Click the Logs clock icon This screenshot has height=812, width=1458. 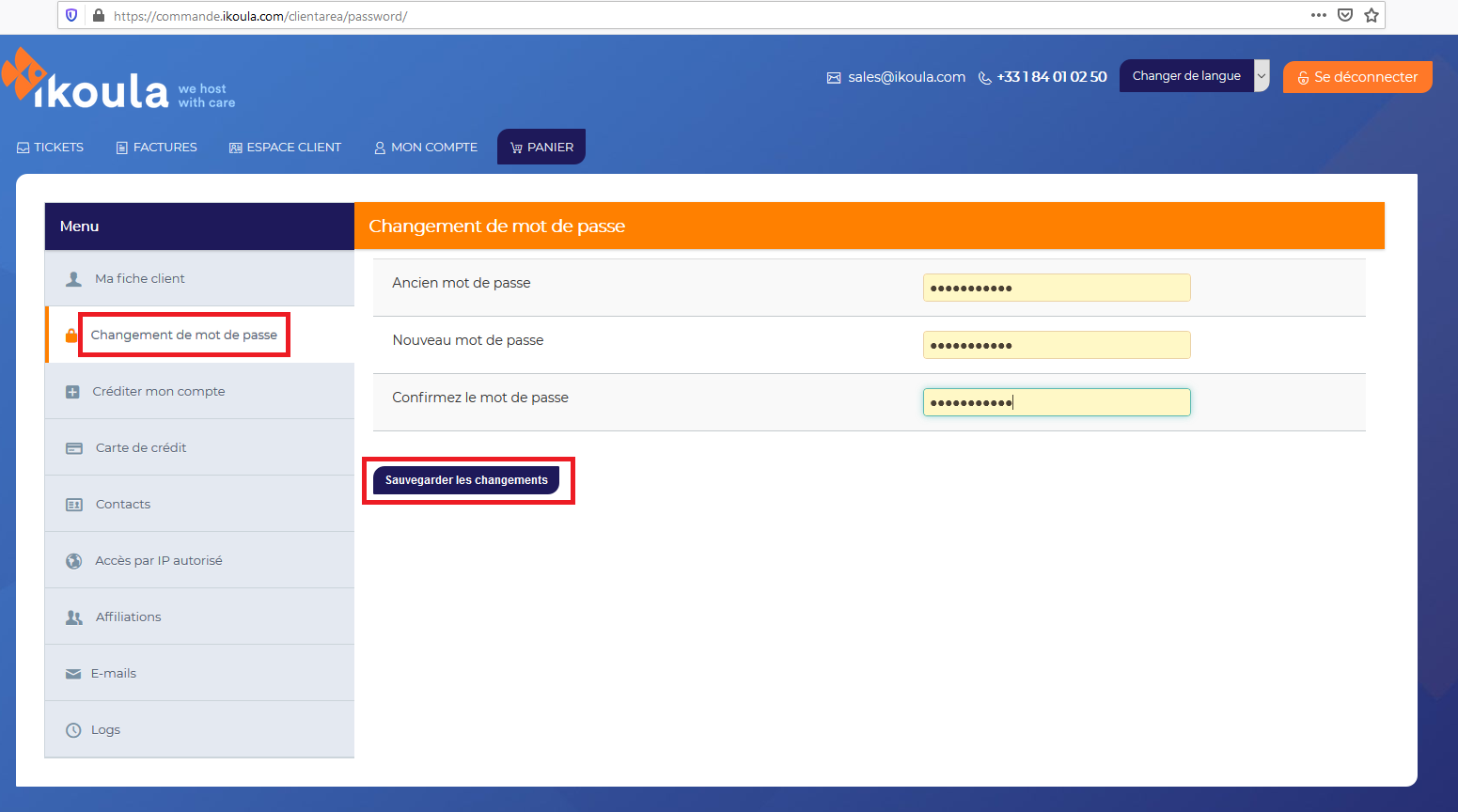[73, 730]
